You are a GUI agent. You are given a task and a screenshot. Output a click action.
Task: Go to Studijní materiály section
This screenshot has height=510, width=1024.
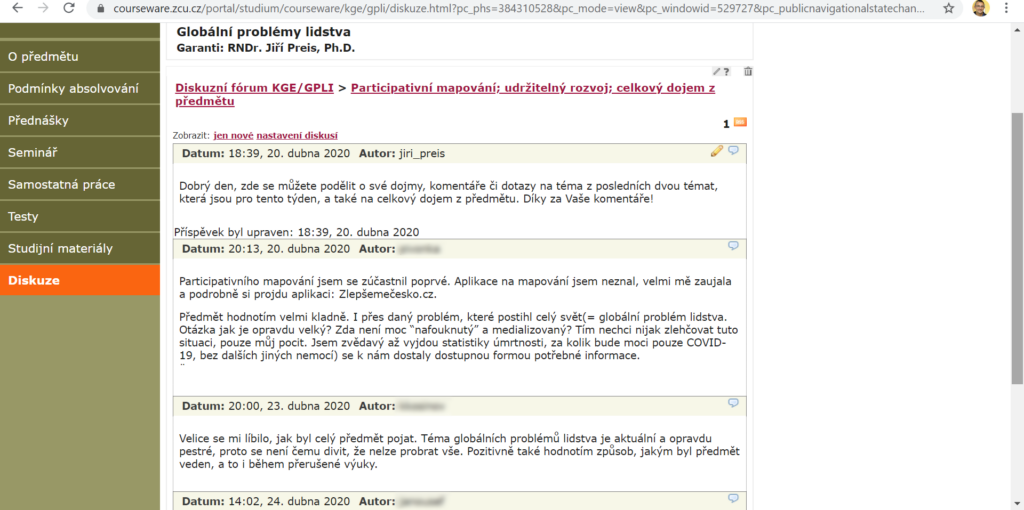[x=60, y=248]
